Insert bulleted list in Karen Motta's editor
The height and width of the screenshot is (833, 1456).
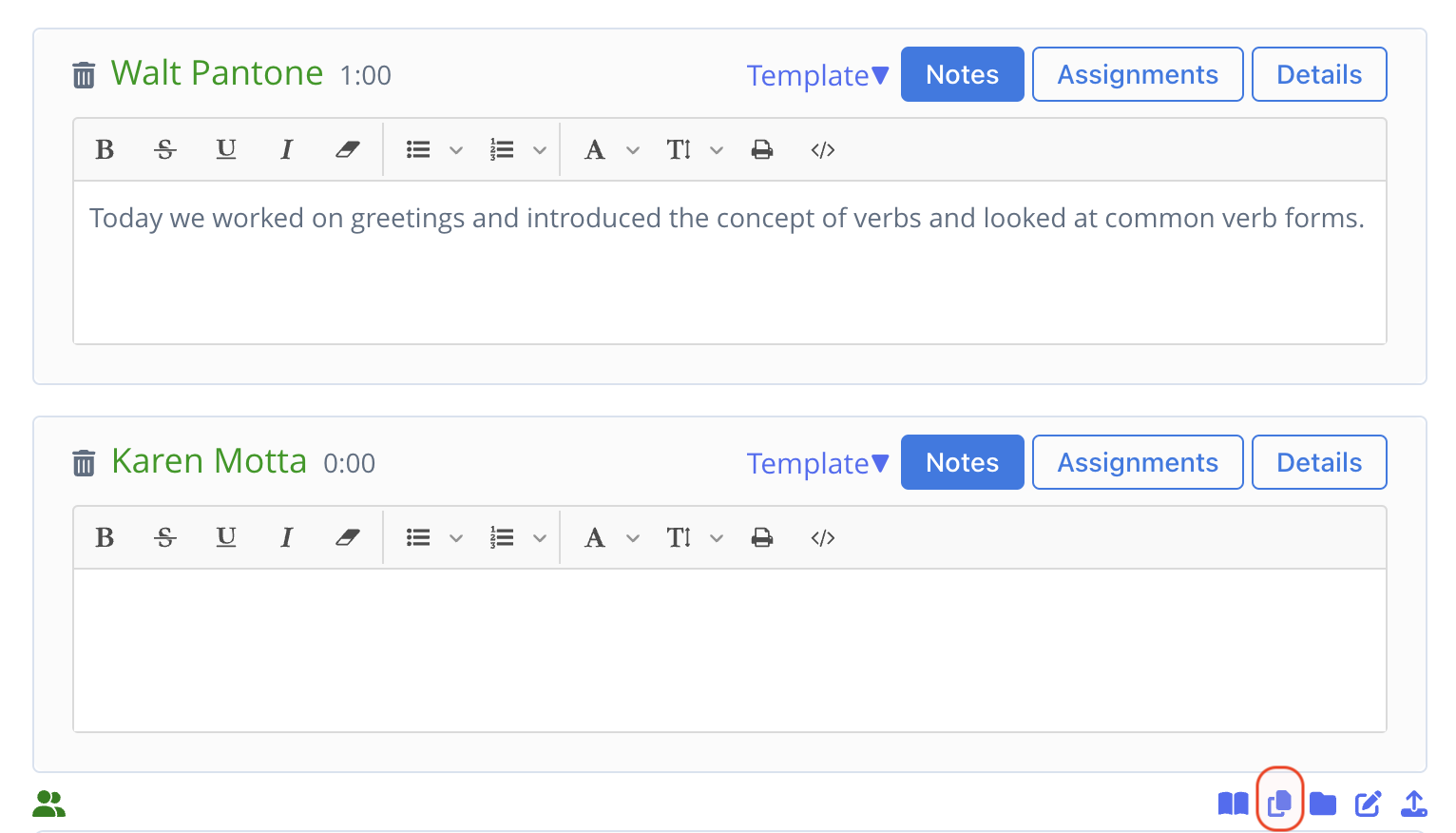[418, 537]
